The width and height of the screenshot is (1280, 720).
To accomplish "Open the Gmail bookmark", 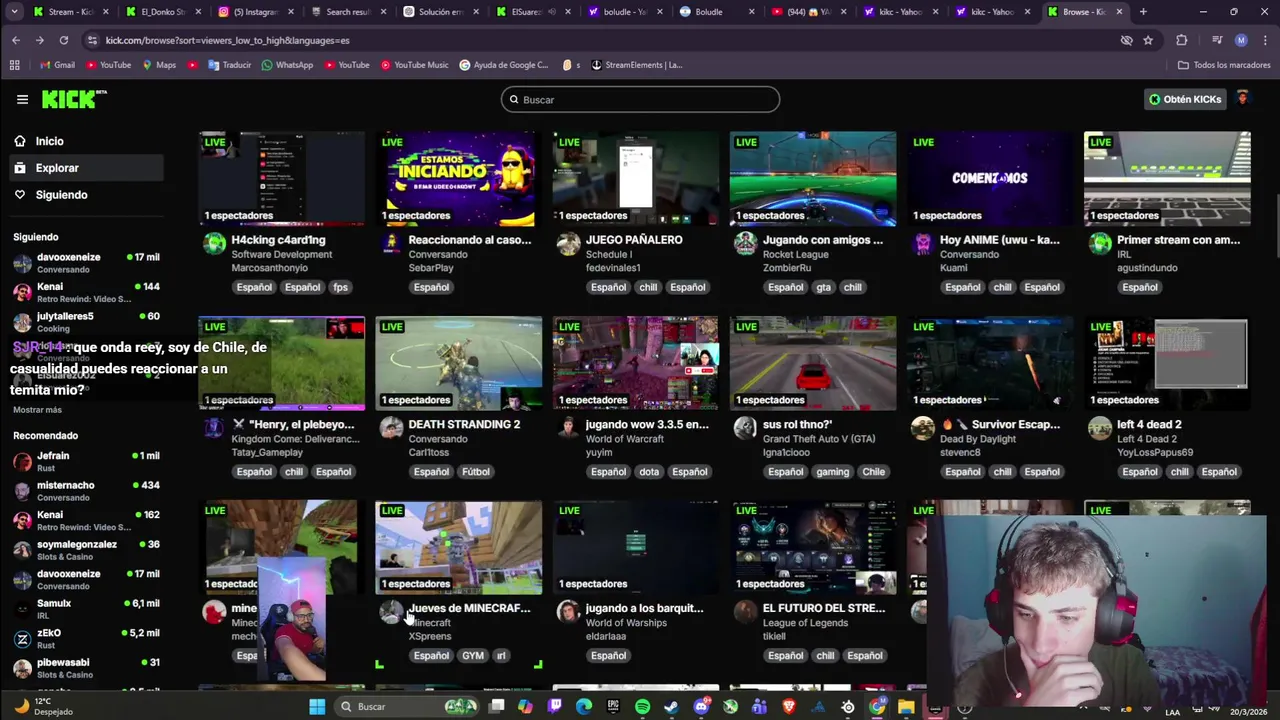I will pyautogui.click(x=57, y=65).
